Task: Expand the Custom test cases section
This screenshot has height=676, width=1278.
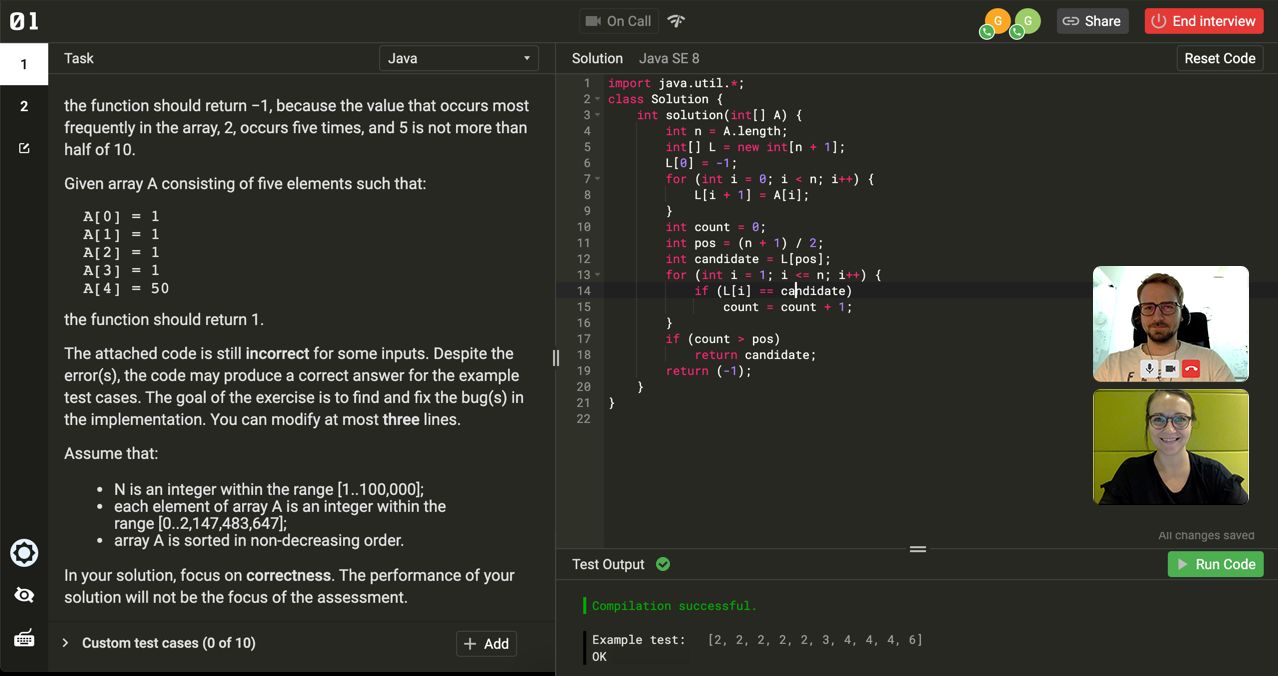Action: point(66,643)
